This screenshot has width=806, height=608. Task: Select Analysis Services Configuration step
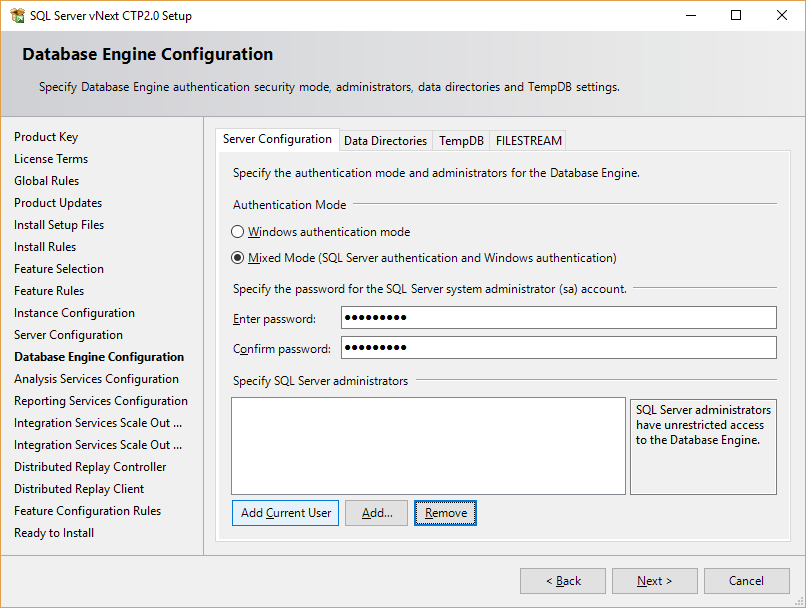pyautogui.click(x=96, y=379)
